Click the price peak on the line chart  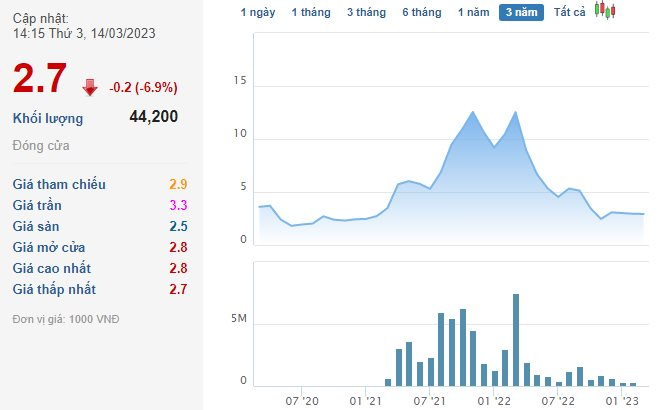pyautogui.click(x=473, y=112)
